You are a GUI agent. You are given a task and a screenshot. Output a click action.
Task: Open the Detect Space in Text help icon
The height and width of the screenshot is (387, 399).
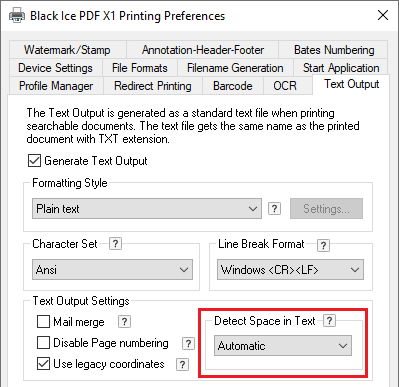(x=329, y=321)
